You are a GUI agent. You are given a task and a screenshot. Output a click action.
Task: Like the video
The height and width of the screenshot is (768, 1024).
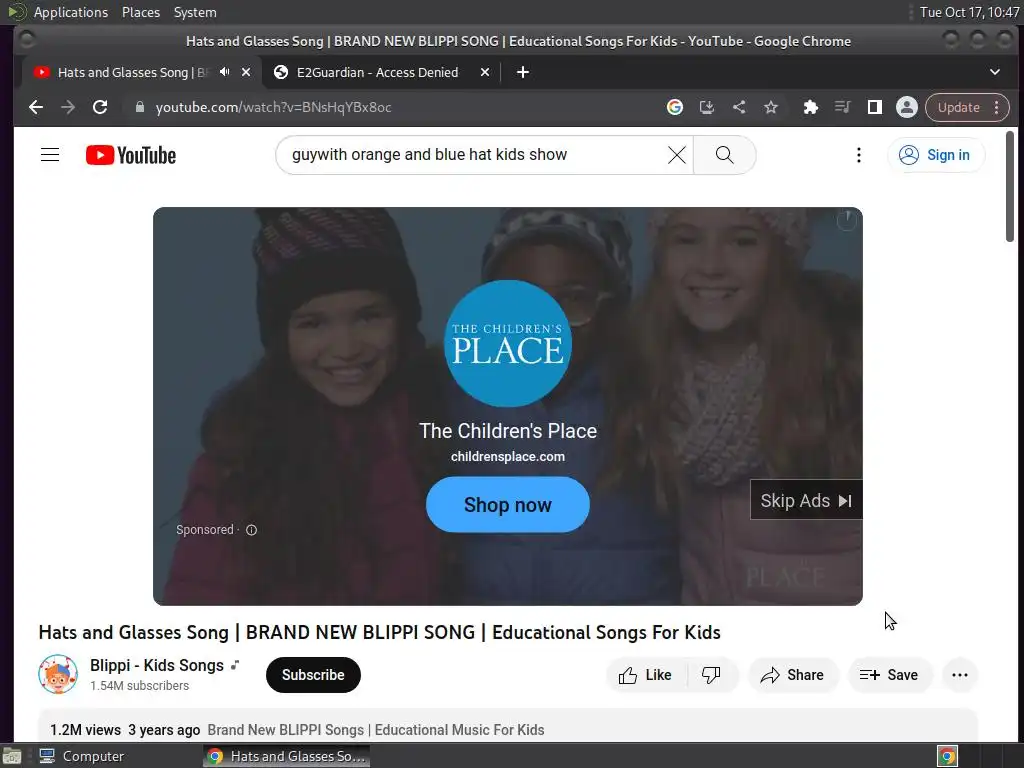[x=646, y=675]
